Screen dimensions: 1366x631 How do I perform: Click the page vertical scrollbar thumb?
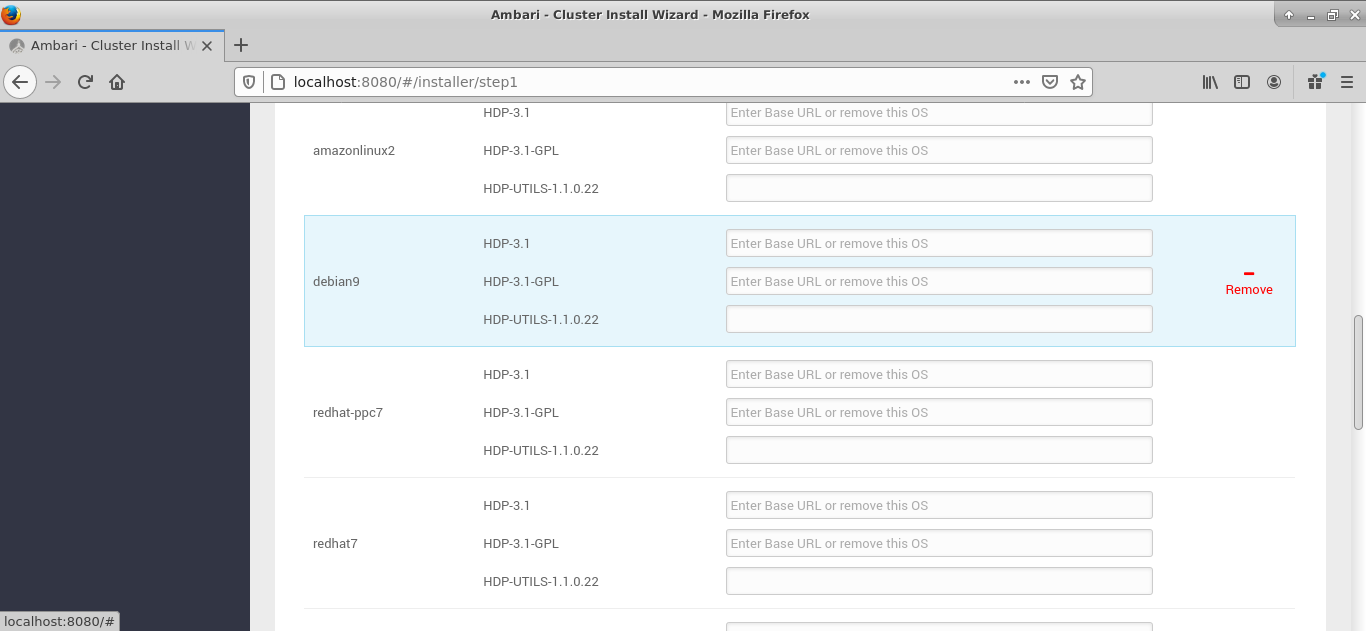pyautogui.click(x=1358, y=372)
